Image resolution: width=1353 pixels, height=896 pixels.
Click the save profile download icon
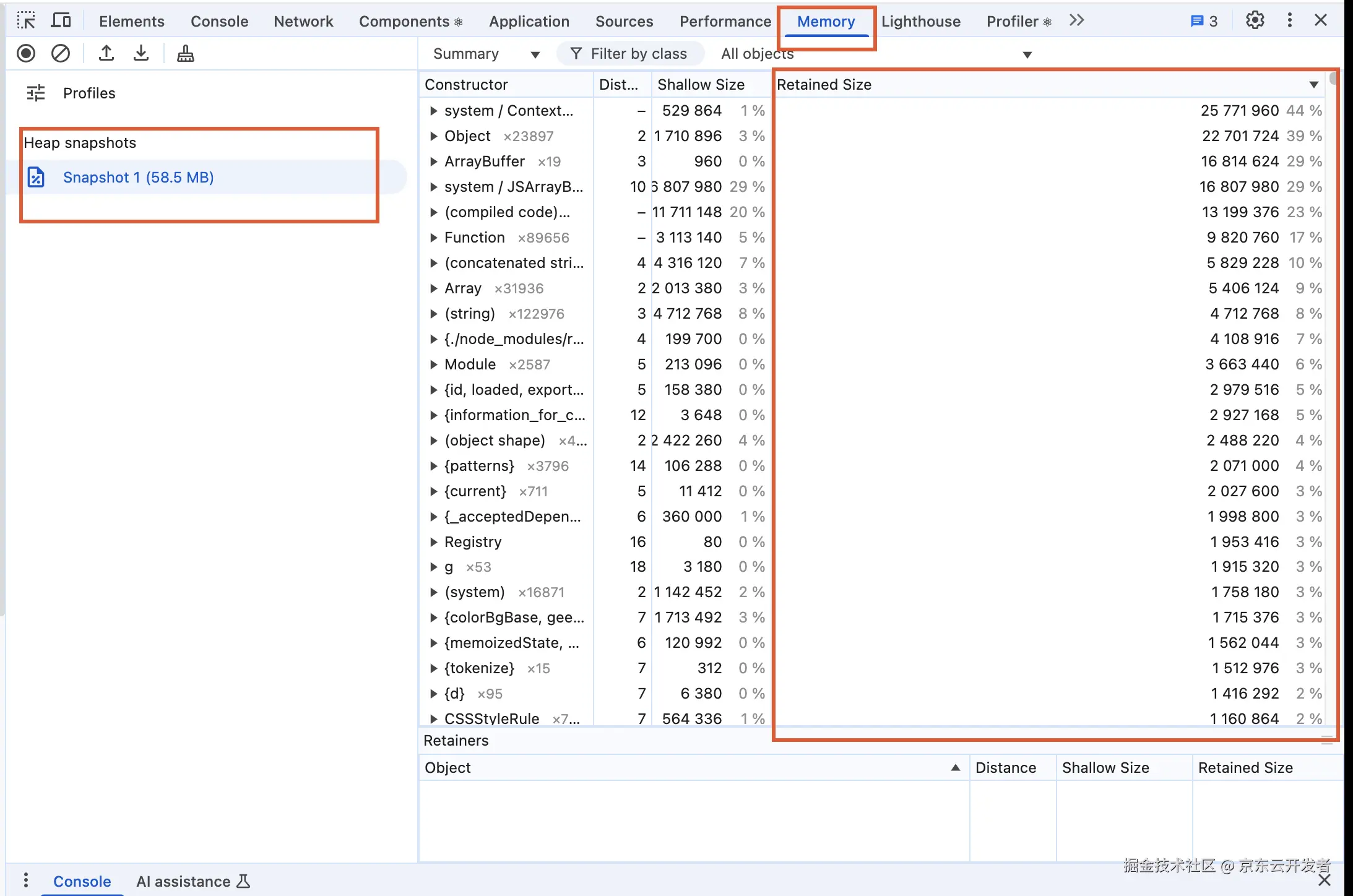[x=141, y=54]
